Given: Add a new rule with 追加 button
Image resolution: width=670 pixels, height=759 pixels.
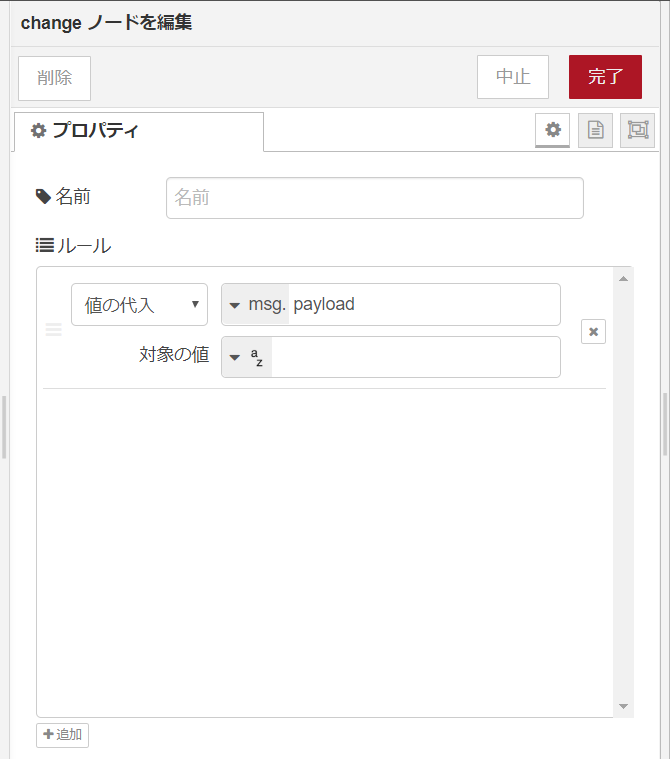Looking at the screenshot, I should tap(62, 735).
